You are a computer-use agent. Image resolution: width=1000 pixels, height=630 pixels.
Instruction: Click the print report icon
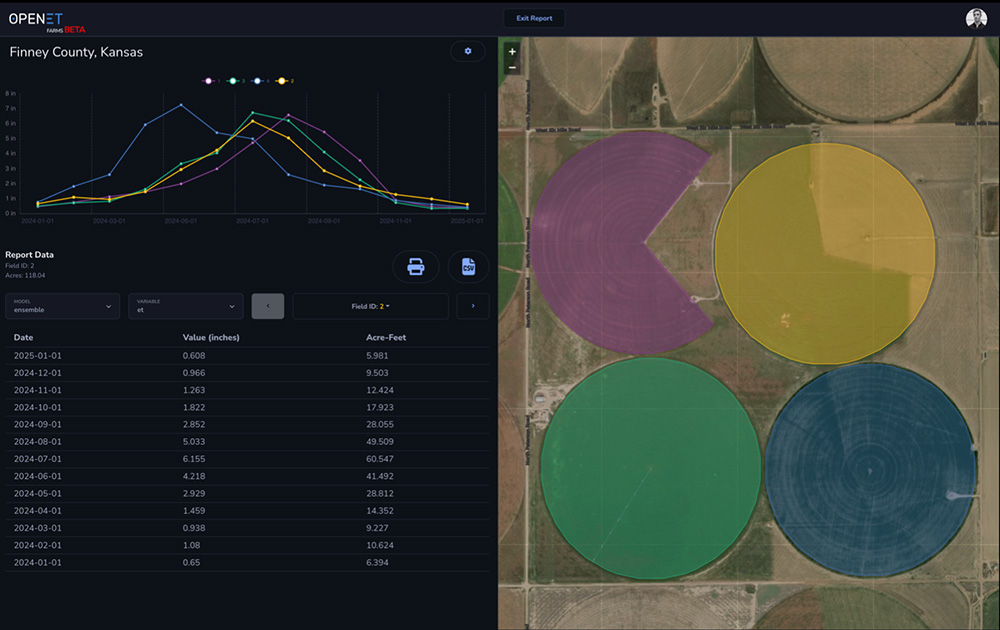(x=415, y=266)
